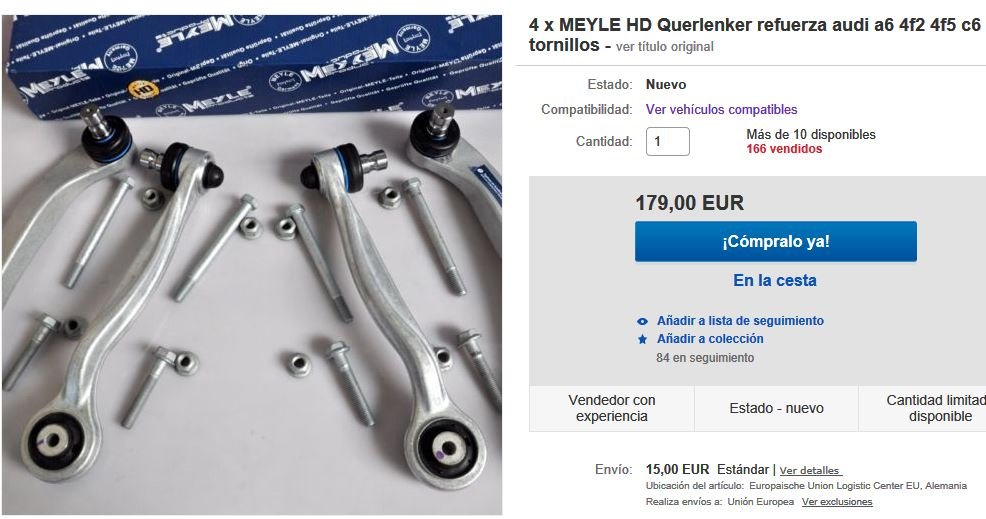The width and height of the screenshot is (986, 519).
Task: Open the product photo of control arms
Action: tap(252, 264)
